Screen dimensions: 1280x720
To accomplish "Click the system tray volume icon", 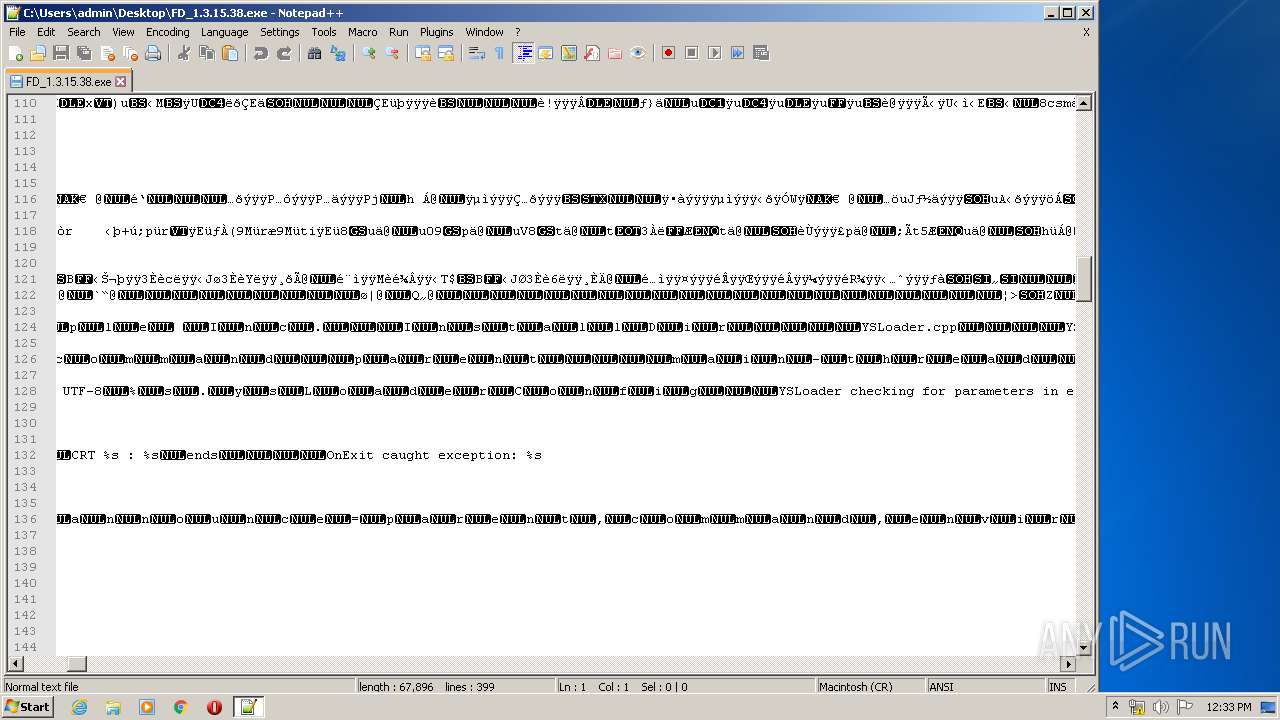I will (1160, 707).
